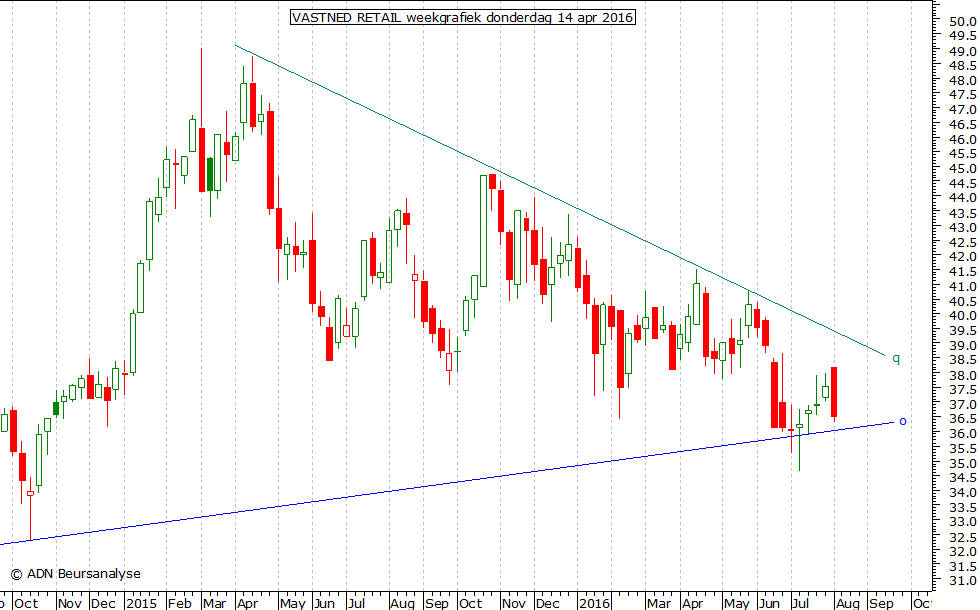Viewport: 980px width, 610px height.
Task: Click the 31.0 price axis label
Action: pyautogui.click(x=963, y=581)
